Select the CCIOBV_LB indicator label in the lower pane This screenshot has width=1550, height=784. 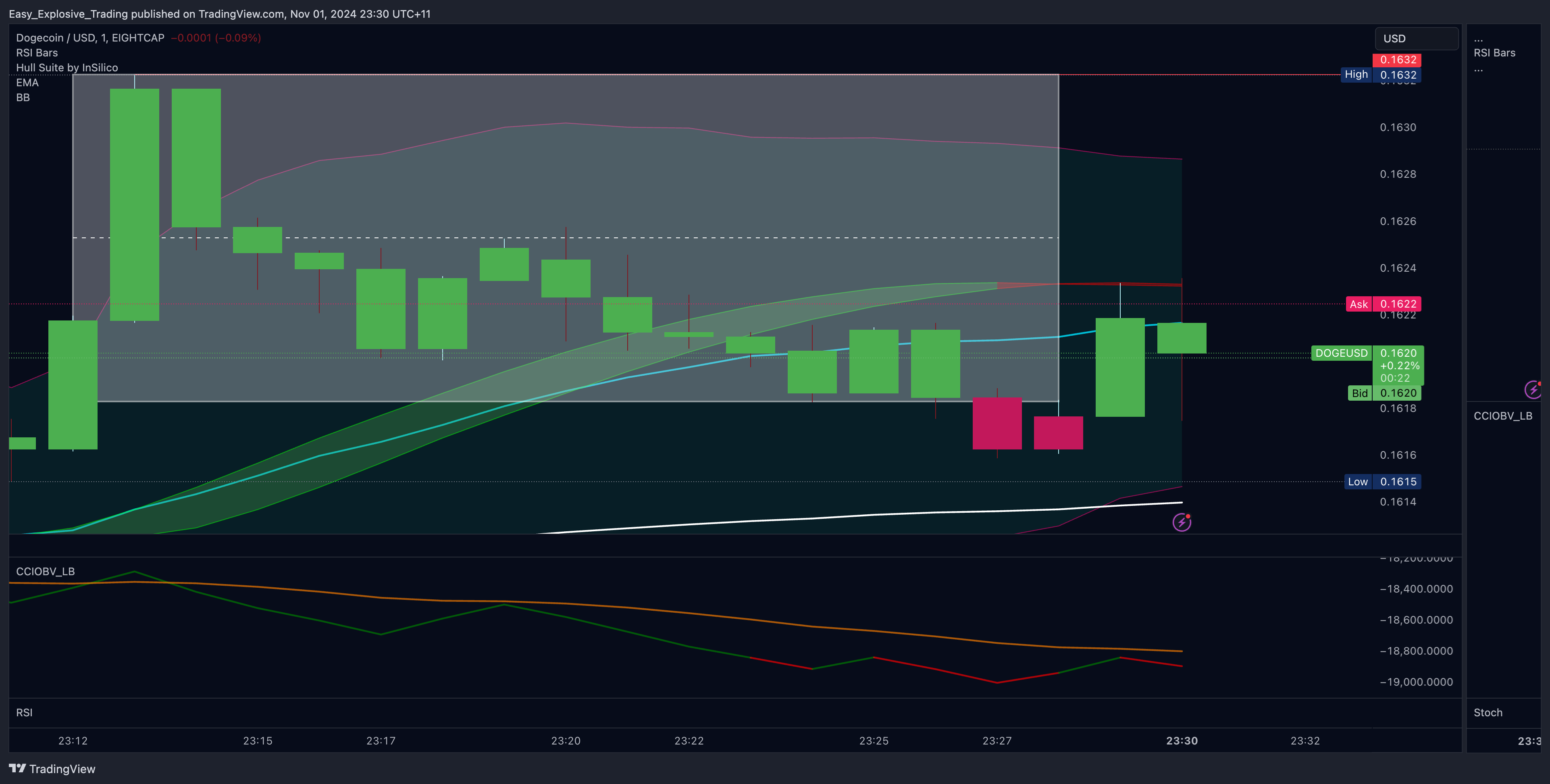tap(45, 571)
